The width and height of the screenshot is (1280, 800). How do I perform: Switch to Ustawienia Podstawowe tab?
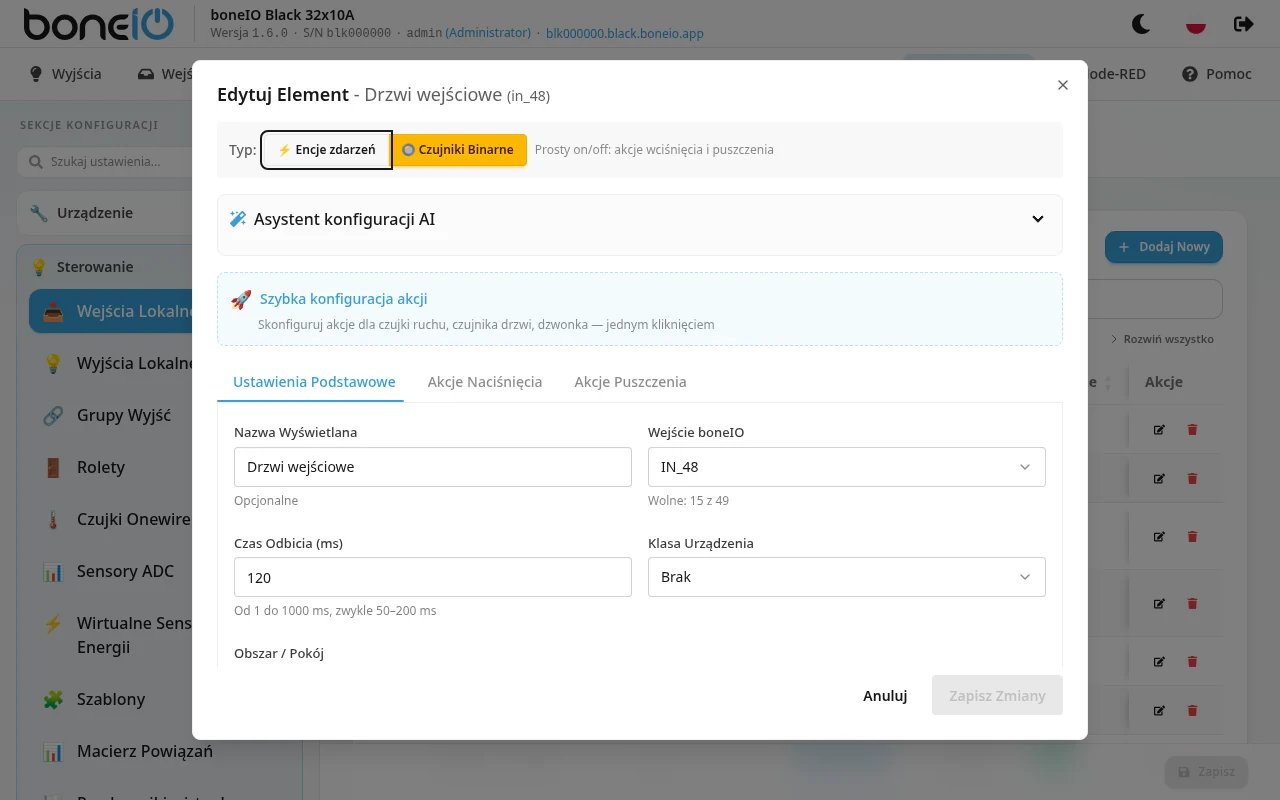tap(314, 382)
